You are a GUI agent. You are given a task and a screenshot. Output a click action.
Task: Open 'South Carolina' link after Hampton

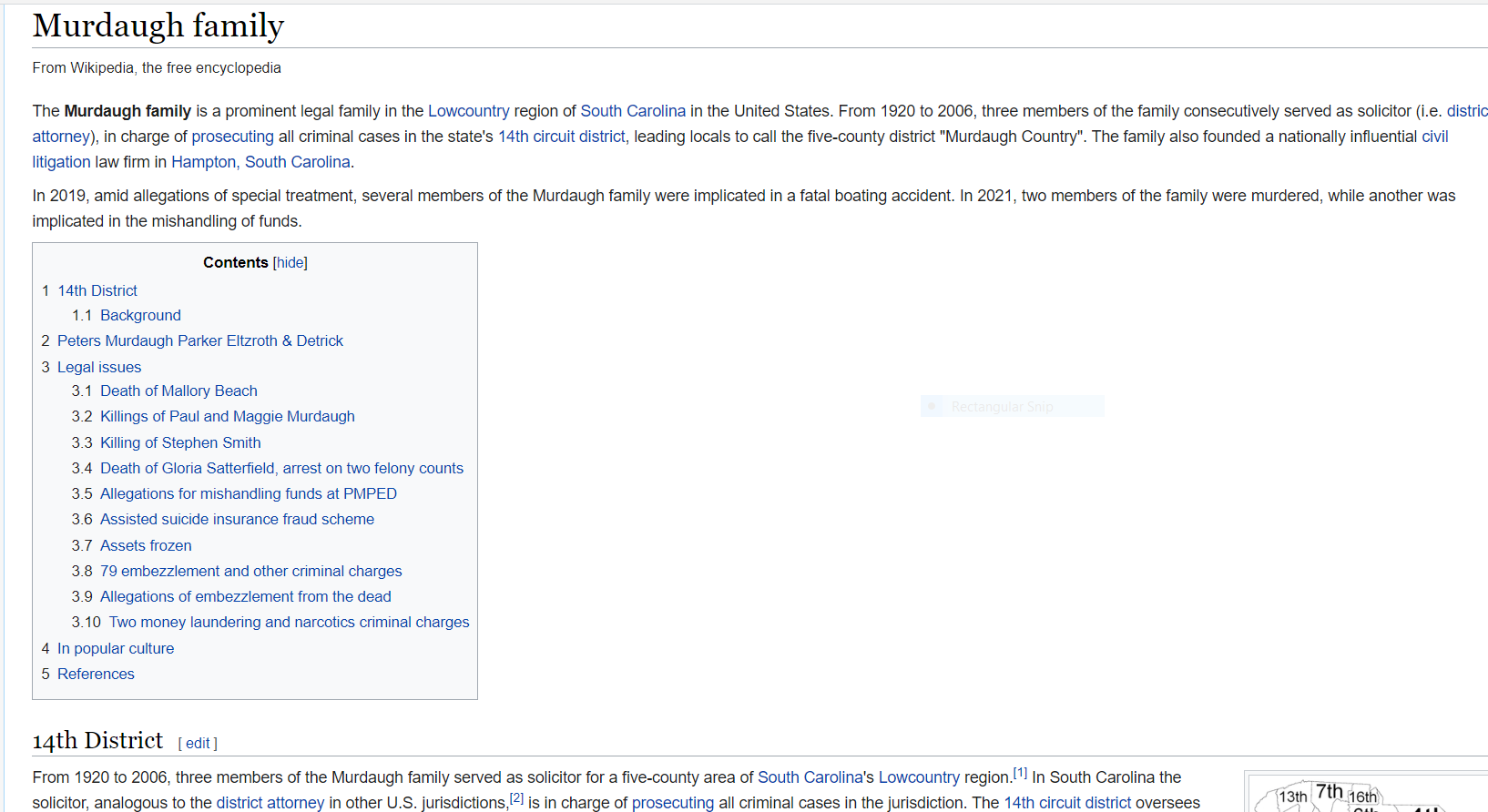click(298, 162)
